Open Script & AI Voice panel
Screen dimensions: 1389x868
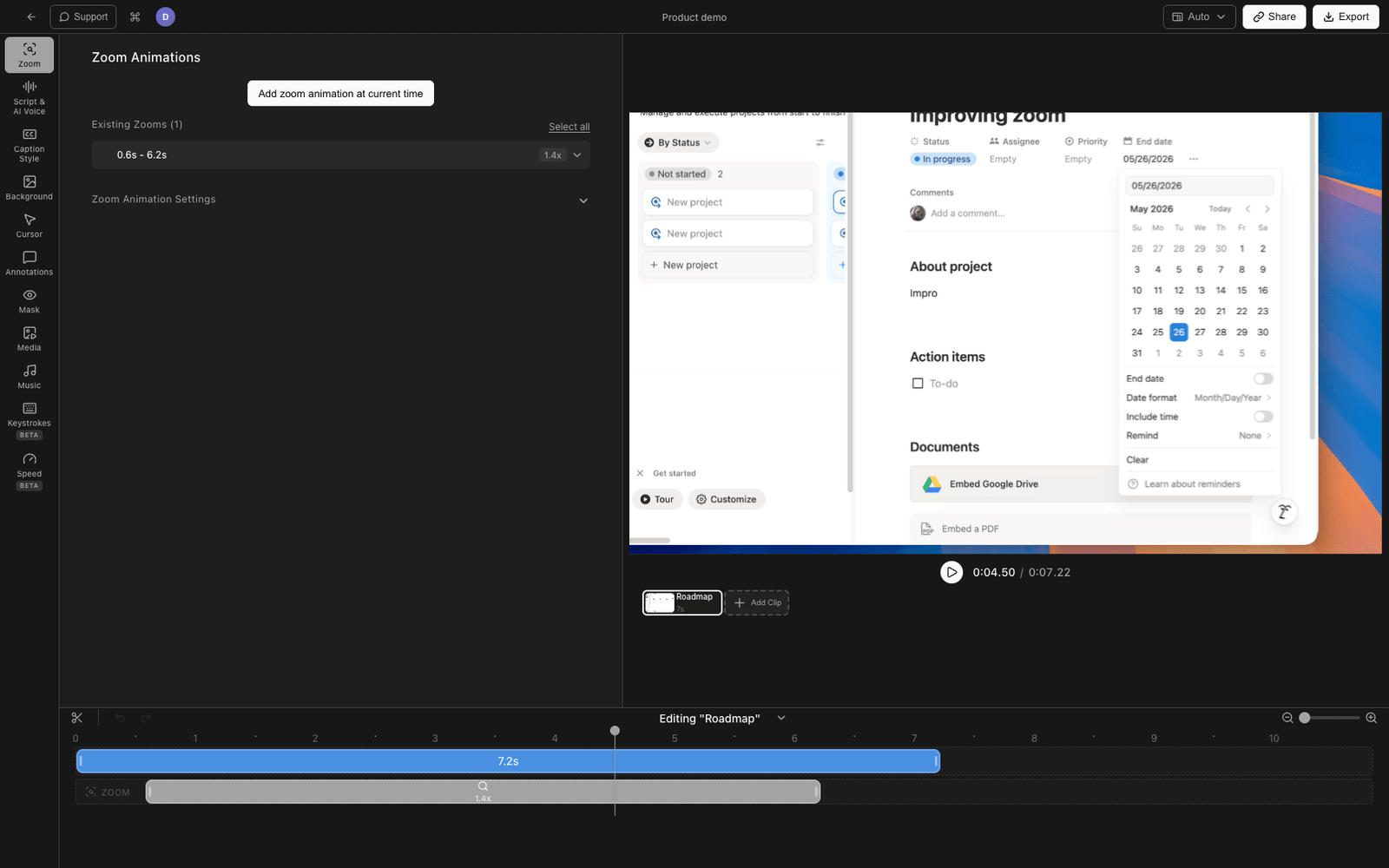(x=30, y=98)
